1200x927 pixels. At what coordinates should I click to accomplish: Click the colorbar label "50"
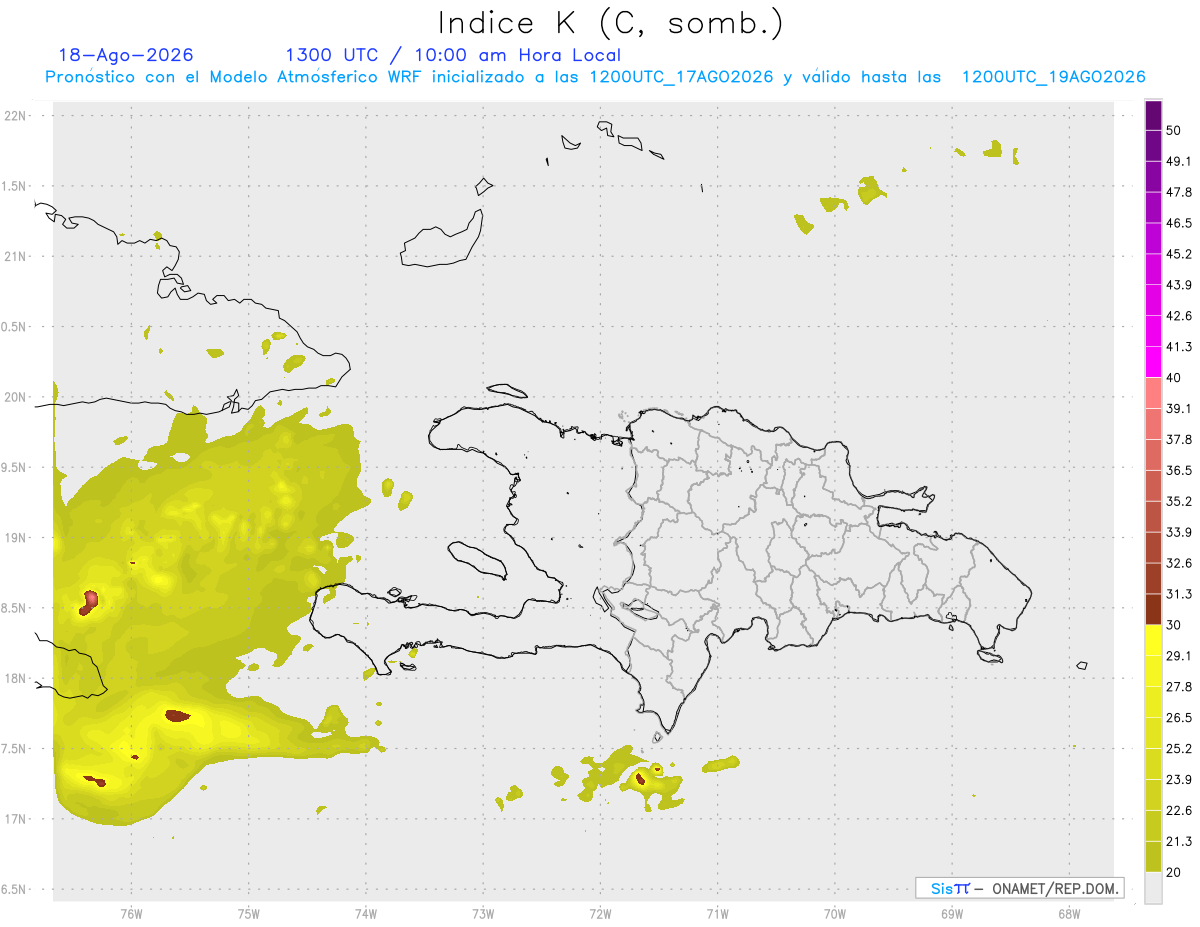pyautogui.click(x=1174, y=131)
